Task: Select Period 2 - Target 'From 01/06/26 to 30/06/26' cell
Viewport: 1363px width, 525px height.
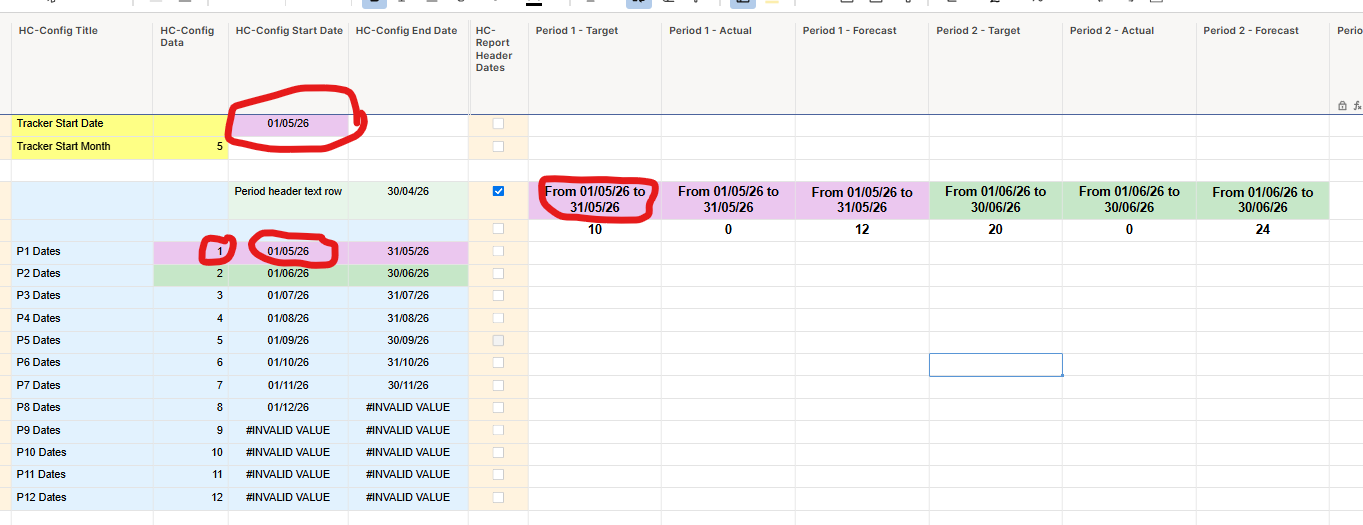Action: point(996,200)
